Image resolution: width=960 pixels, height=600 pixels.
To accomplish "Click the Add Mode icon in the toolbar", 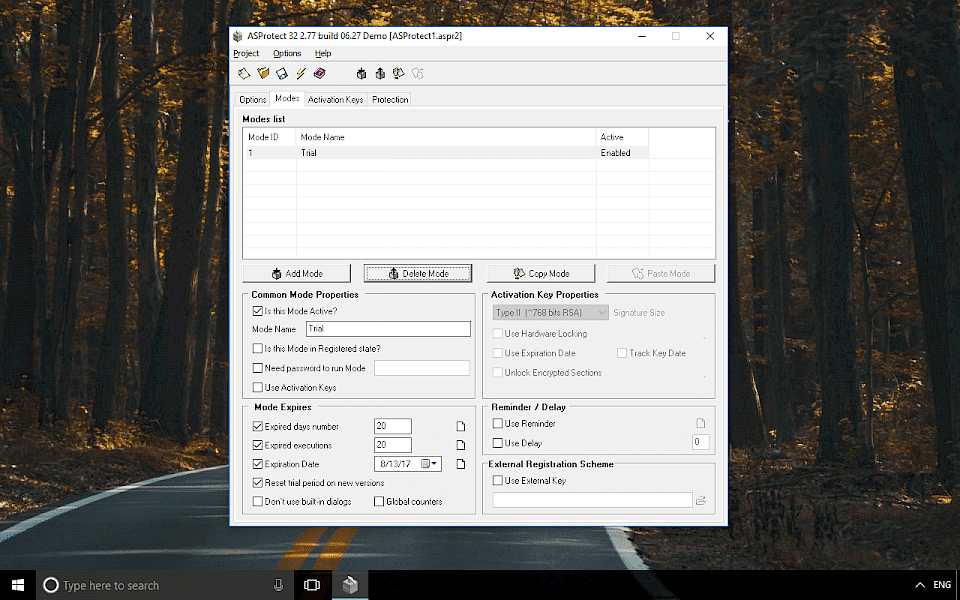I will (361, 73).
